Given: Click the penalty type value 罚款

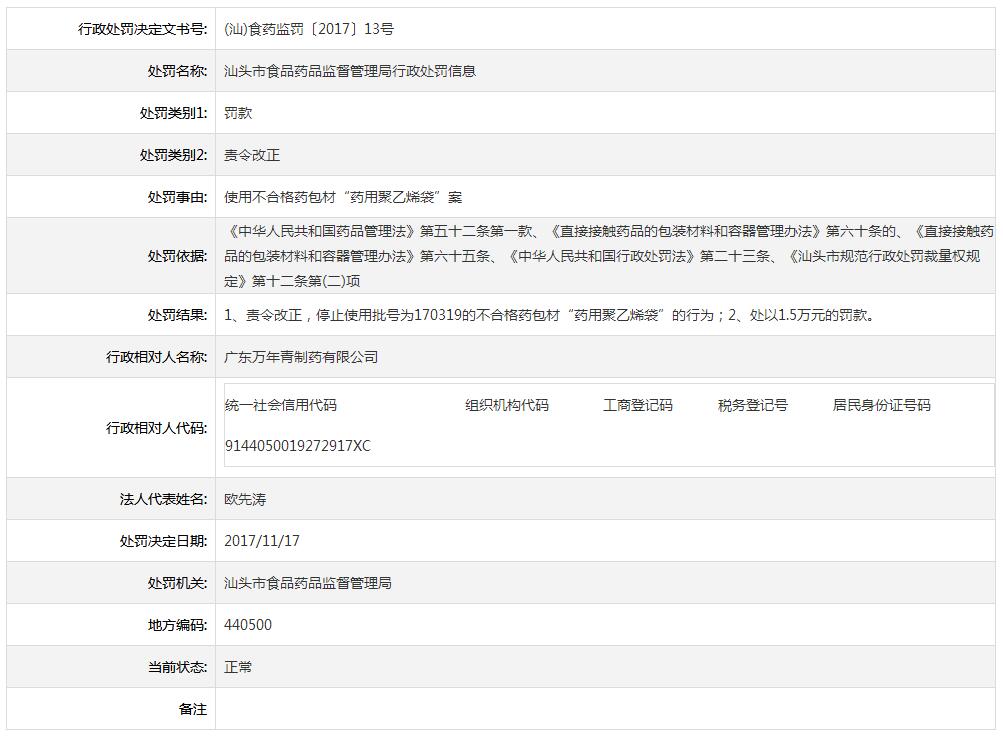Looking at the screenshot, I should coord(239,113).
